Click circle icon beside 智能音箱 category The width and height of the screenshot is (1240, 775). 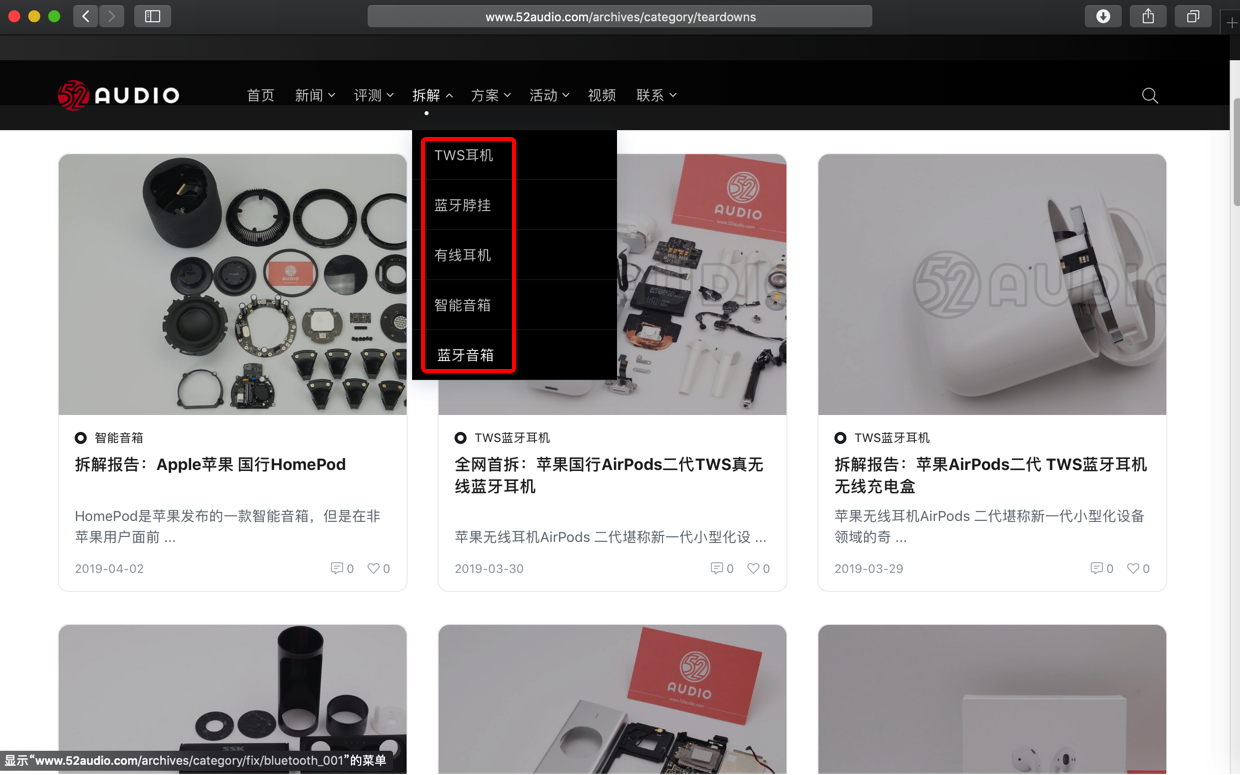pos(81,438)
